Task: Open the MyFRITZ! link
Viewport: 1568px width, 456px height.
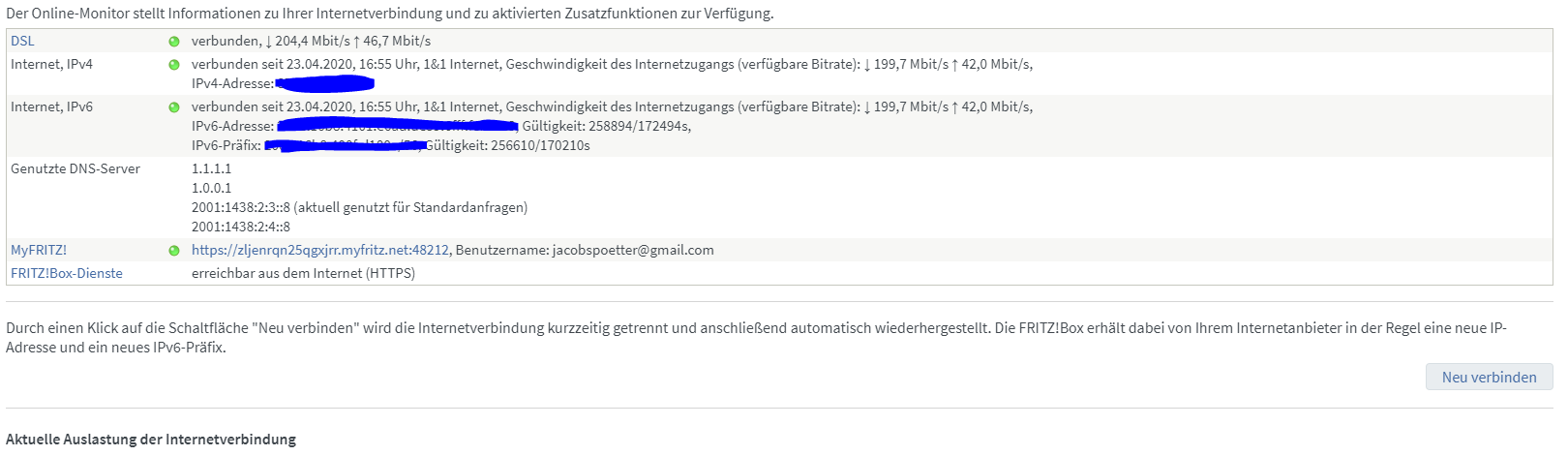Action: [39, 250]
